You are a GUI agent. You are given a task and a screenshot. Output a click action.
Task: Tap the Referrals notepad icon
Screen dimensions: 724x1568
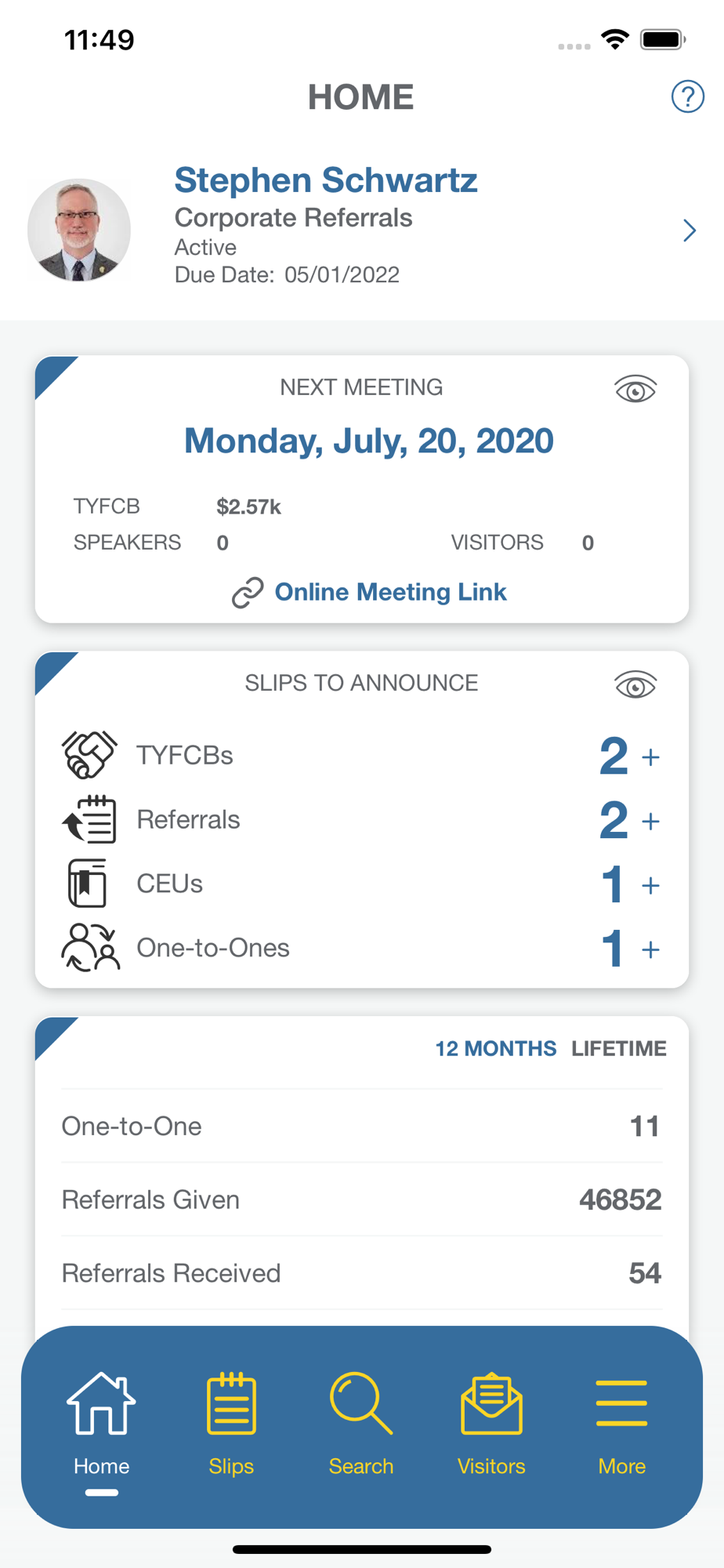(89, 819)
